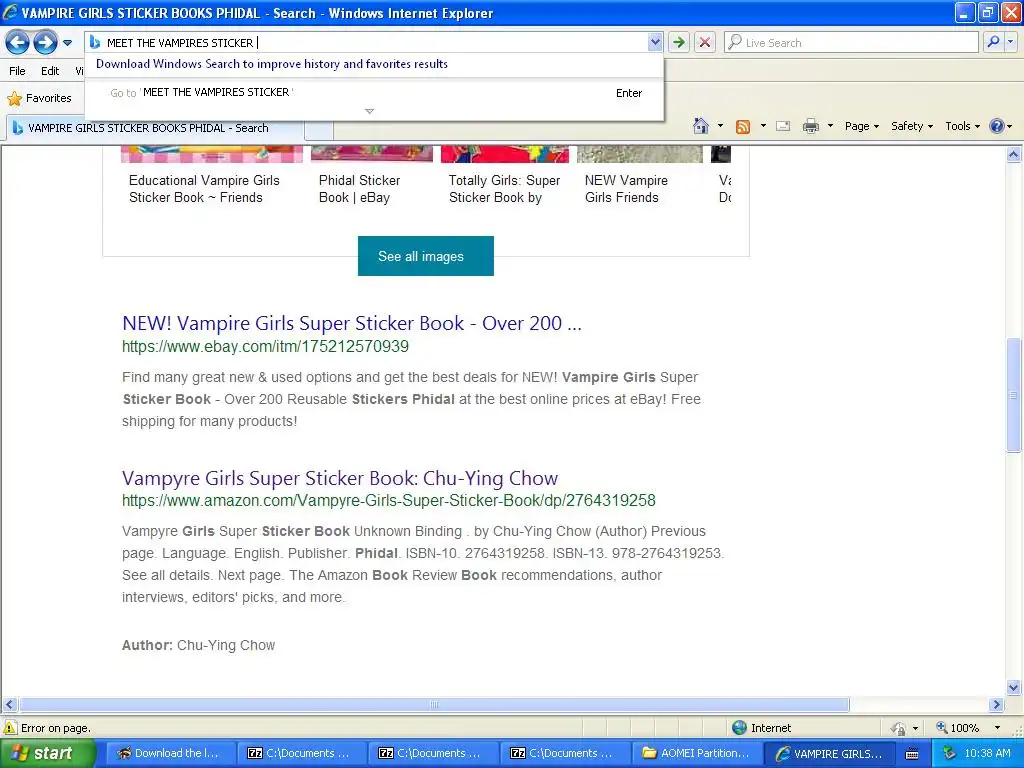This screenshot has width=1024, height=768.
Task: Open the Tools menu
Action: point(962,126)
